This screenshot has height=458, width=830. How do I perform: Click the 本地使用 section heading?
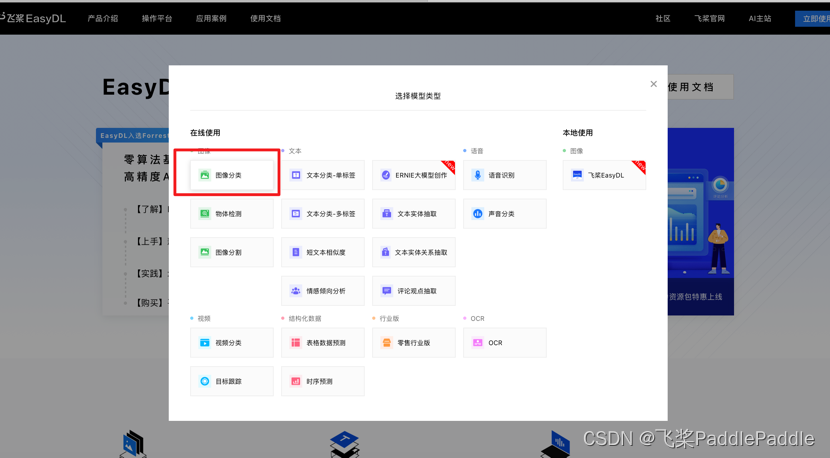(578, 133)
